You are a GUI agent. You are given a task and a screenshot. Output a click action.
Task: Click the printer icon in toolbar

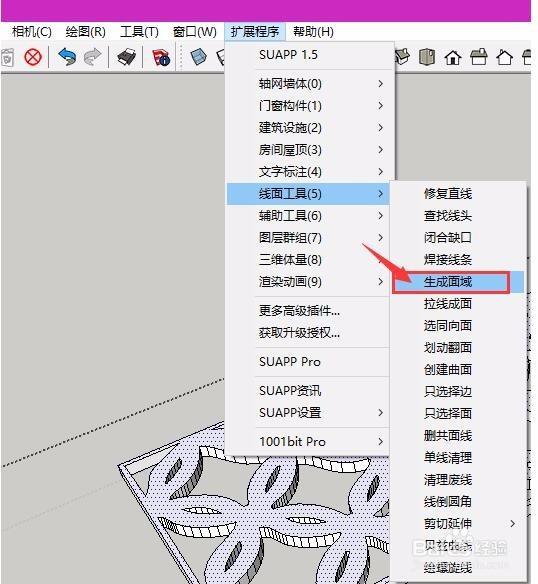[126, 57]
